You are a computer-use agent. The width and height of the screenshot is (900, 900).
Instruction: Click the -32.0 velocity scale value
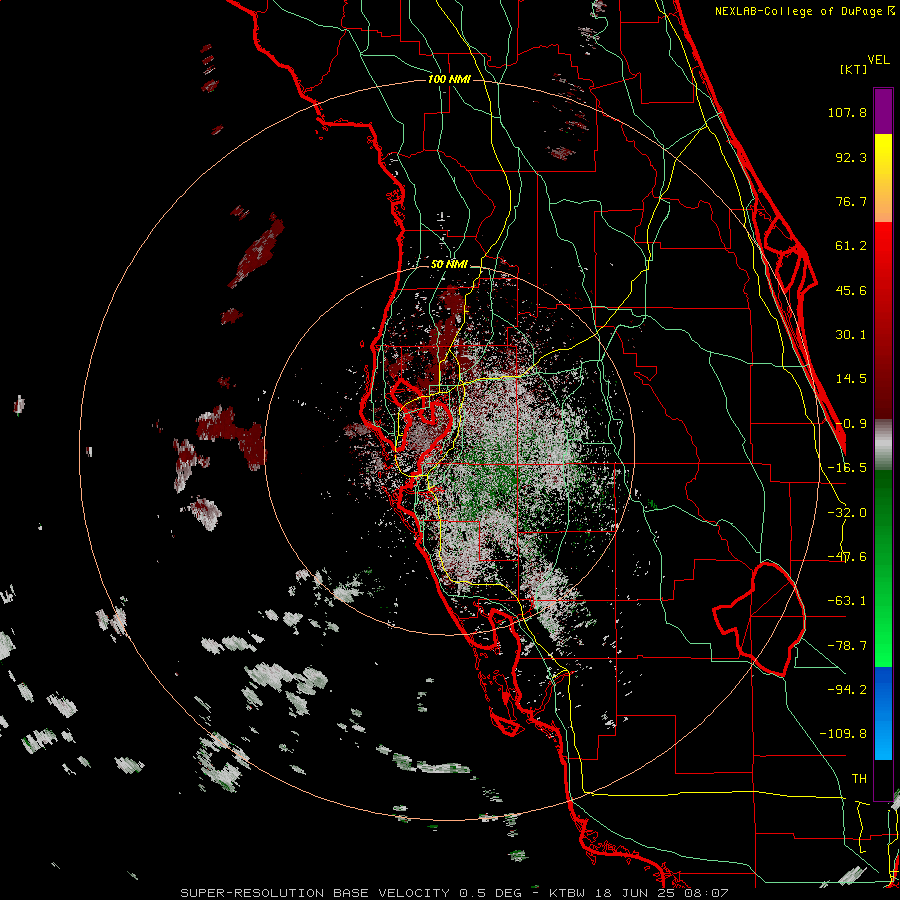[847, 513]
